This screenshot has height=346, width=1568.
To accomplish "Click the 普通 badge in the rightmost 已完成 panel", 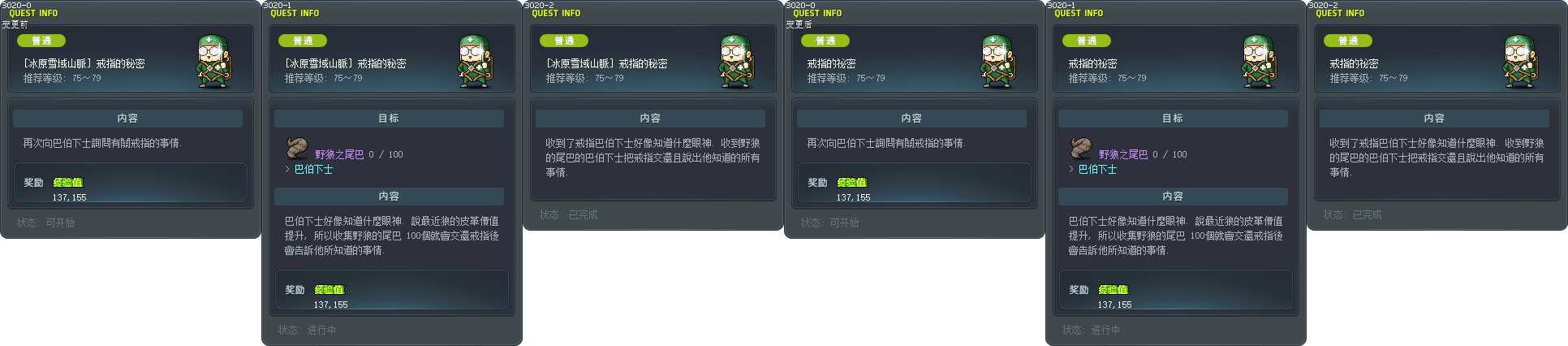I will click(1348, 41).
